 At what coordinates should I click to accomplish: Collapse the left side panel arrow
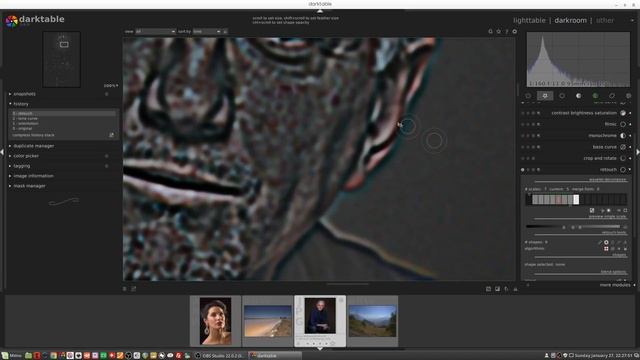(2, 152)
